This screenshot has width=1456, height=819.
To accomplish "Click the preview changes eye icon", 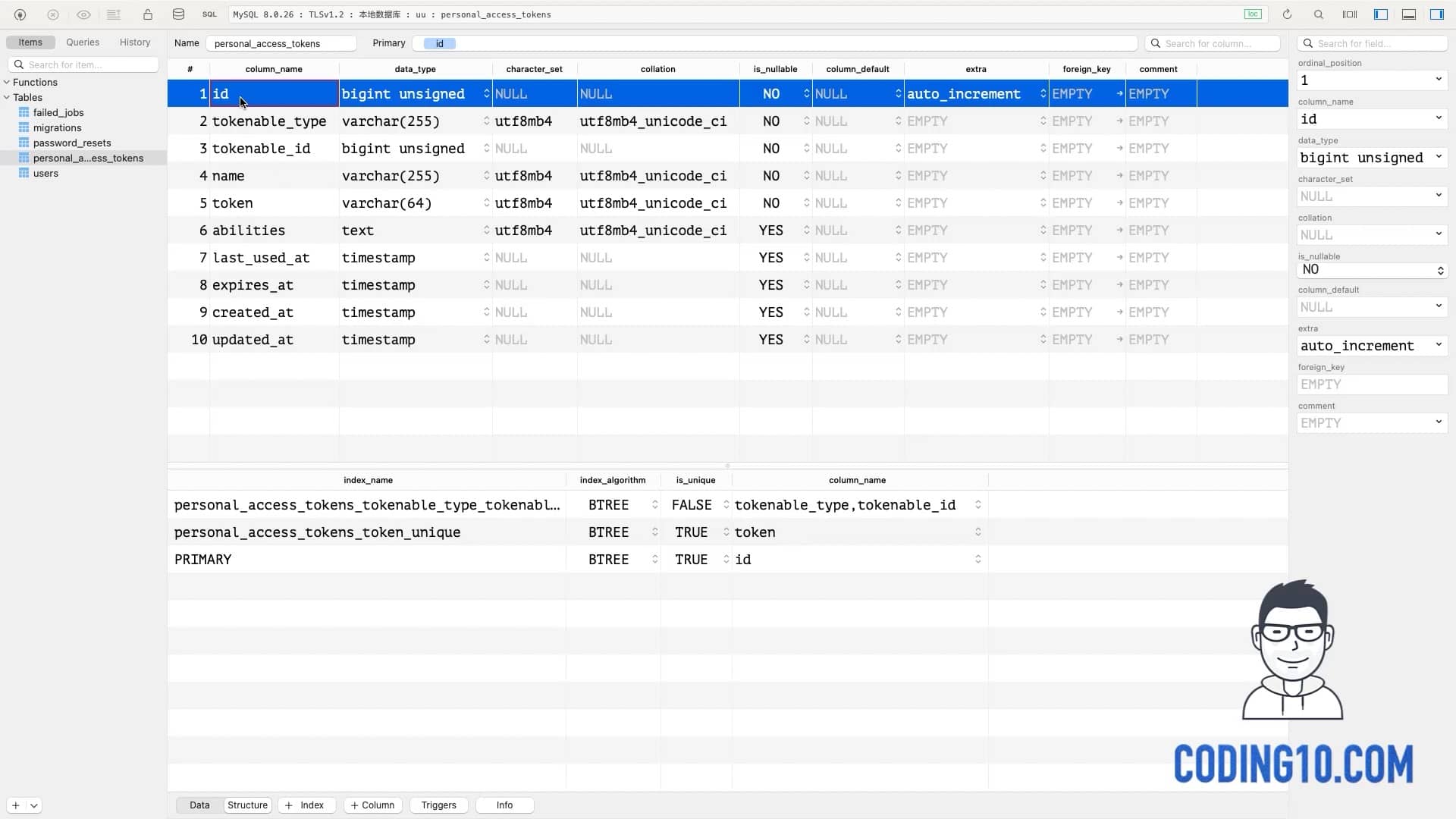I will pyautogui.click(x=83, y=14).
